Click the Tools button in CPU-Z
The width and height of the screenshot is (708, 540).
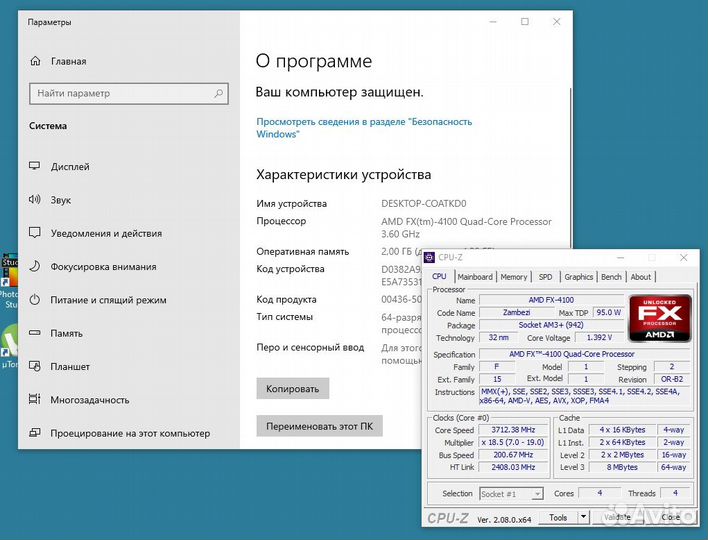(558, 517)
